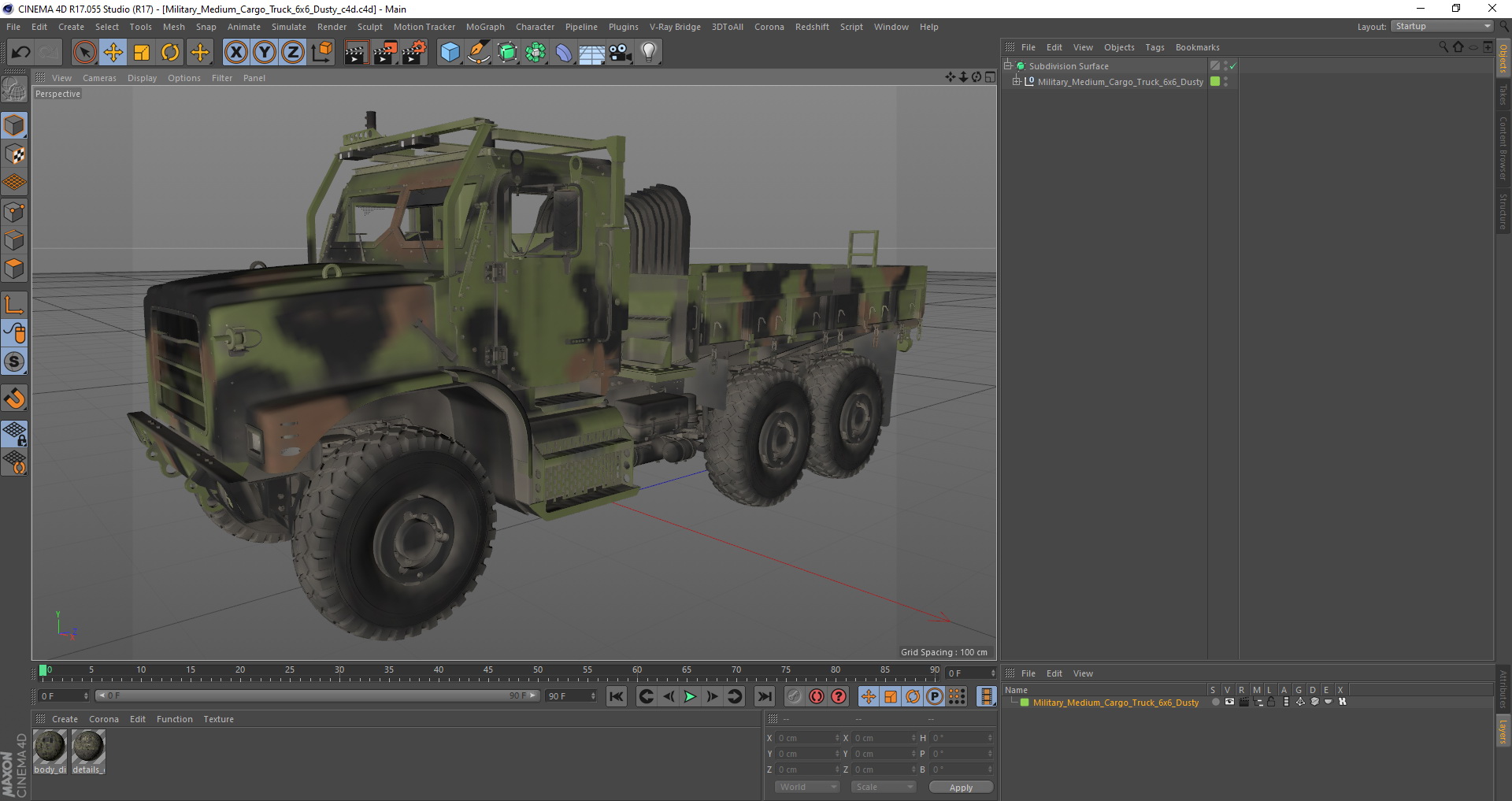The image size is (1512, 801).
Task: Toggle layer Solo dot for truck layer
Action: point(1215,702)
